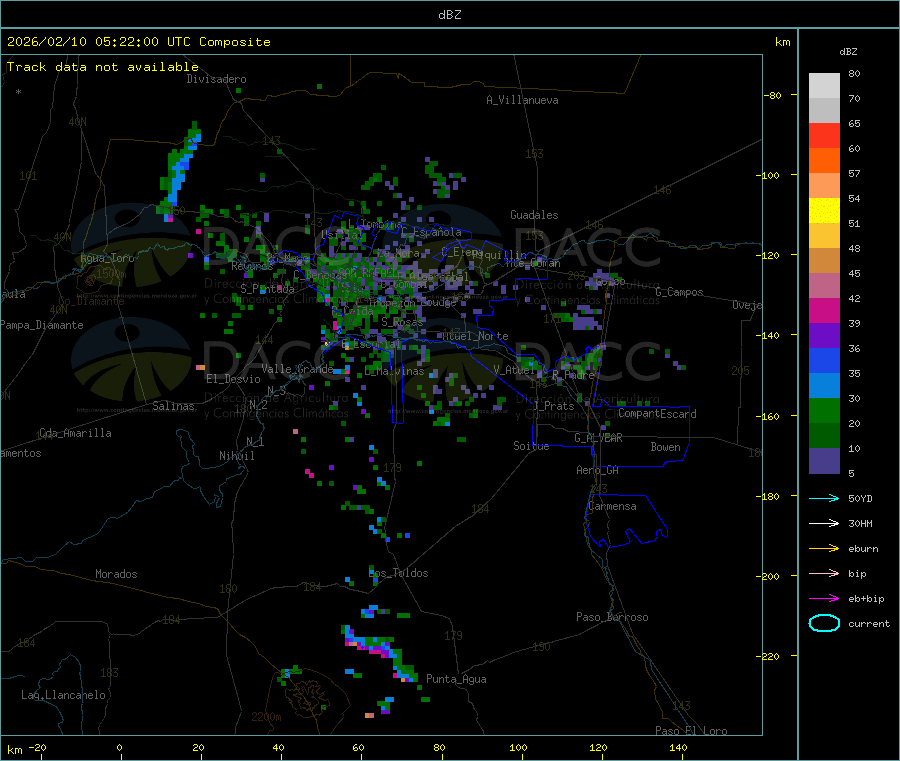Click the S_Rosas map label

click(402, 322)
